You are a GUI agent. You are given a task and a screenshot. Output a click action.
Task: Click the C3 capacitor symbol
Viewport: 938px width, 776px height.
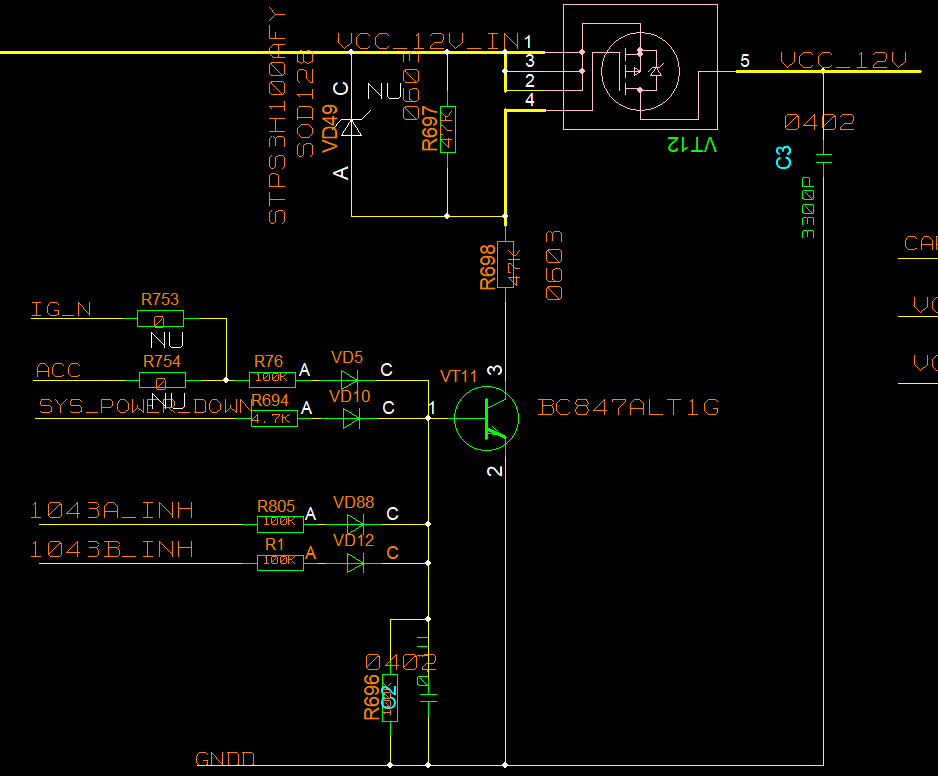click(x=823, y=158)
